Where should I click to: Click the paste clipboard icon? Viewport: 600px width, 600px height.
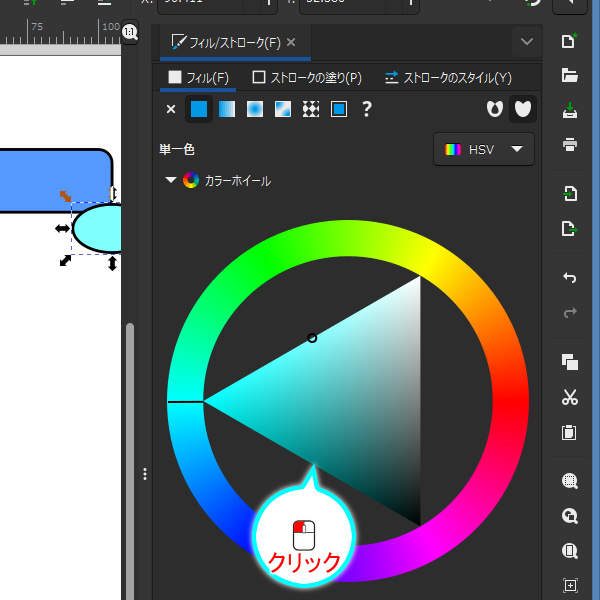[569, 432]
